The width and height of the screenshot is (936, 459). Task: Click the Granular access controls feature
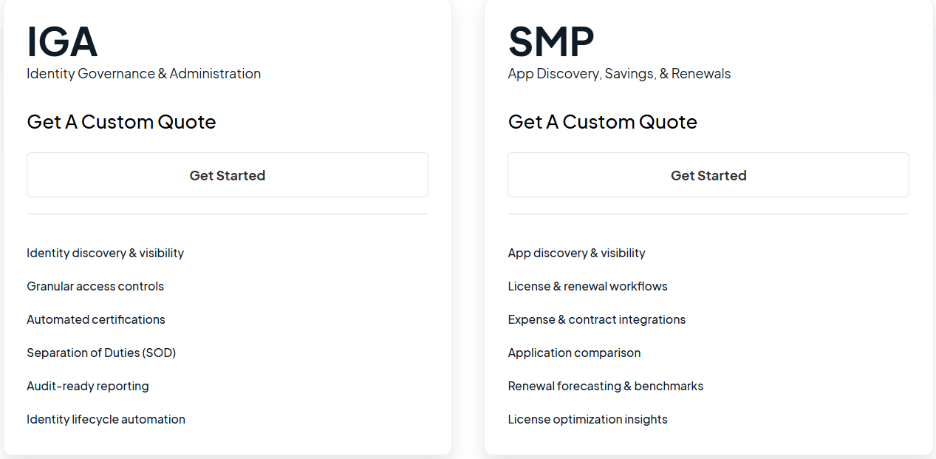pos(95,286)
